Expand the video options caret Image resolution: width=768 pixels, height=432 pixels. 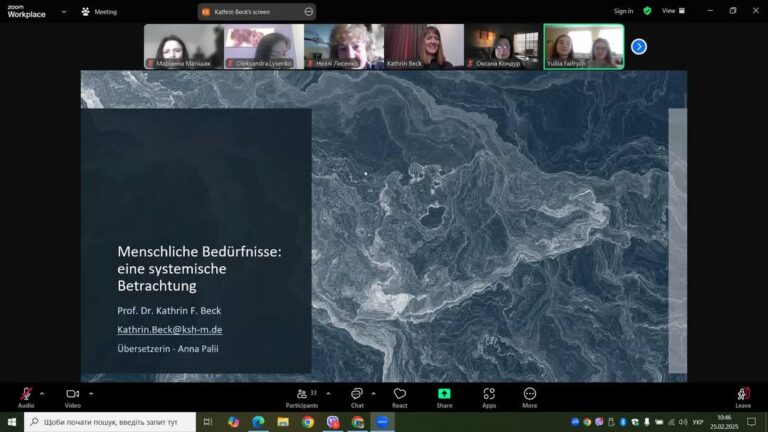(x=91, y=393)
